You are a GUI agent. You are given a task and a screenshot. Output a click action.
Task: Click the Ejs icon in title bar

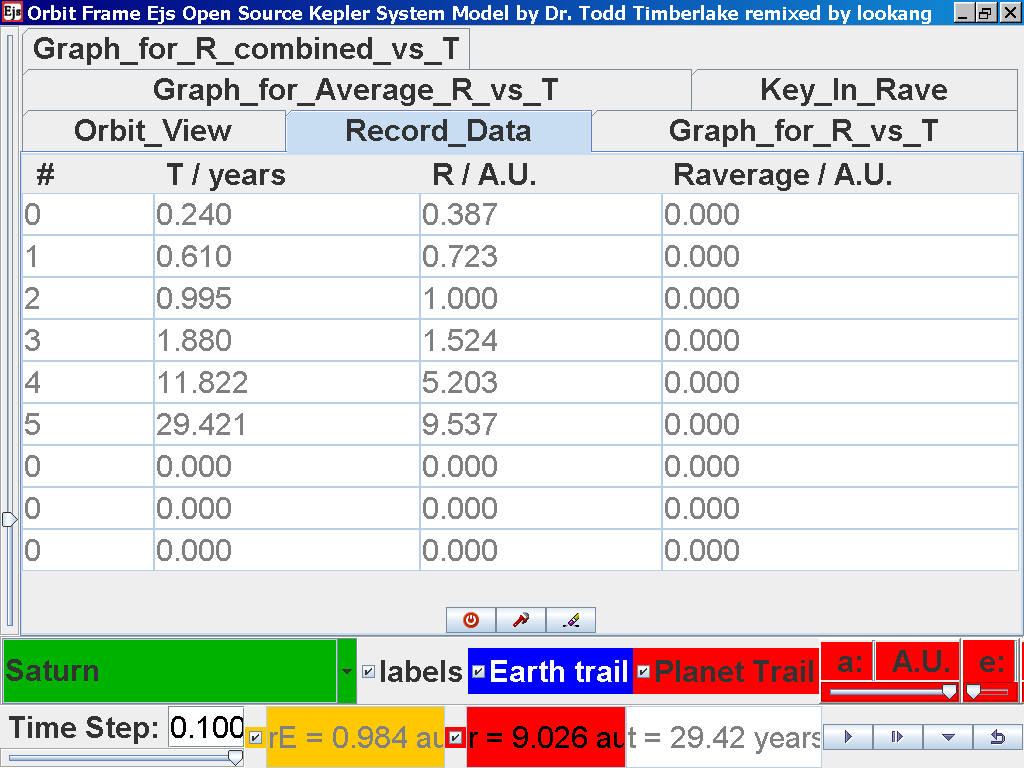tap(12, 13)
